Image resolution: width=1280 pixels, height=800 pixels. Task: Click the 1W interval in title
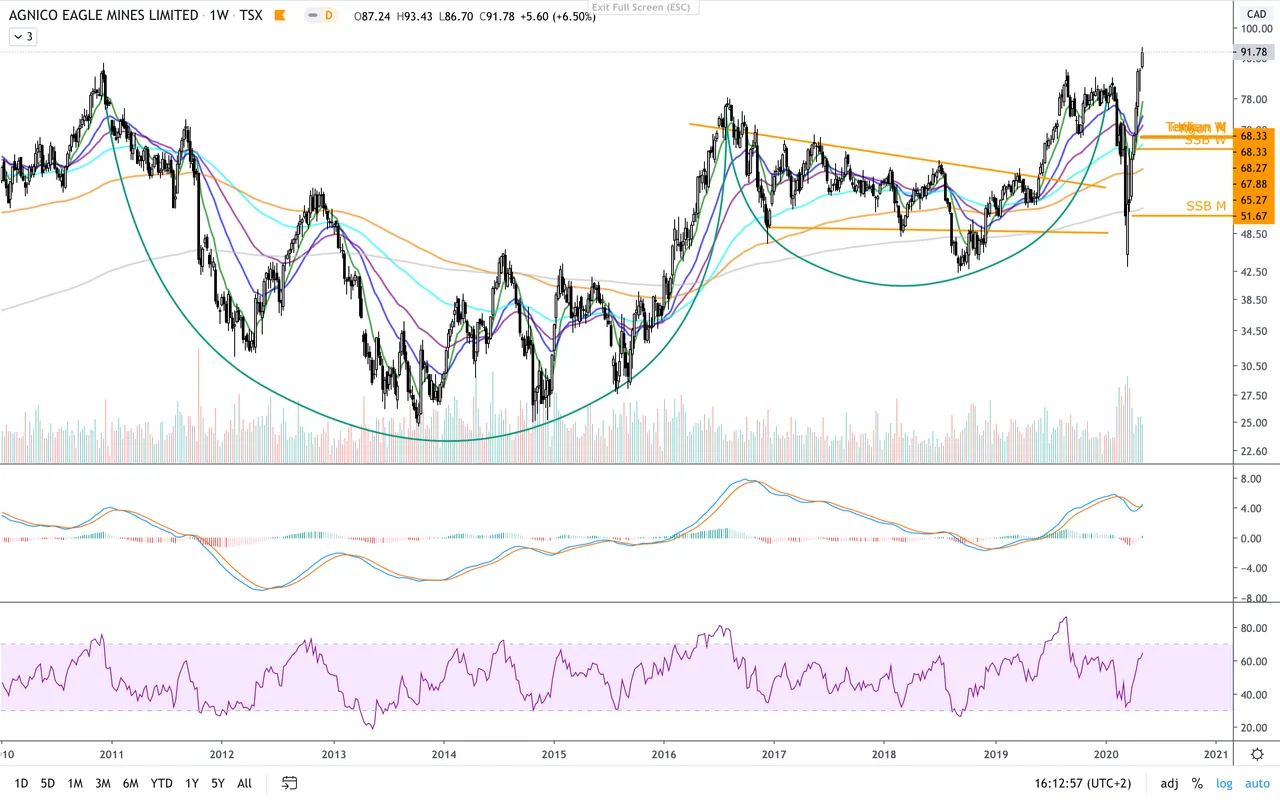219,16
